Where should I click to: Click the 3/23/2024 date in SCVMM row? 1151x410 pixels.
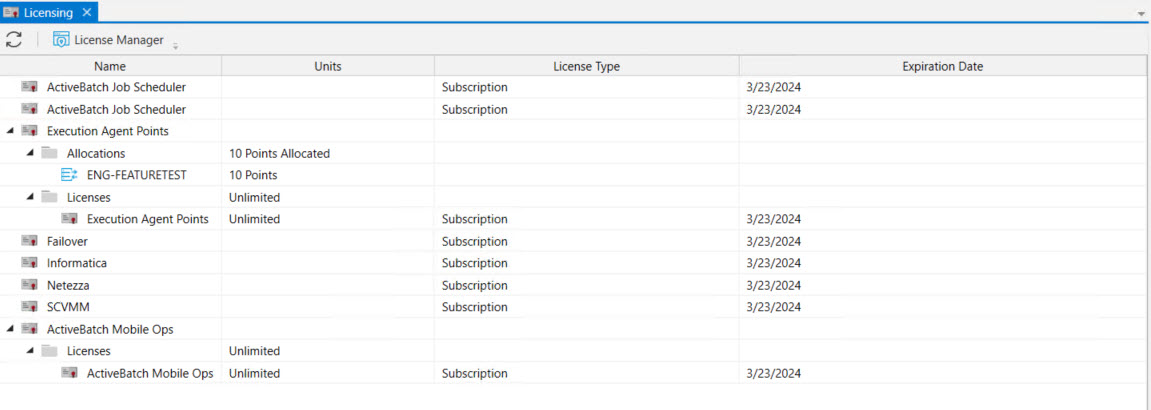pyautogui.click(x=773, y=307)
